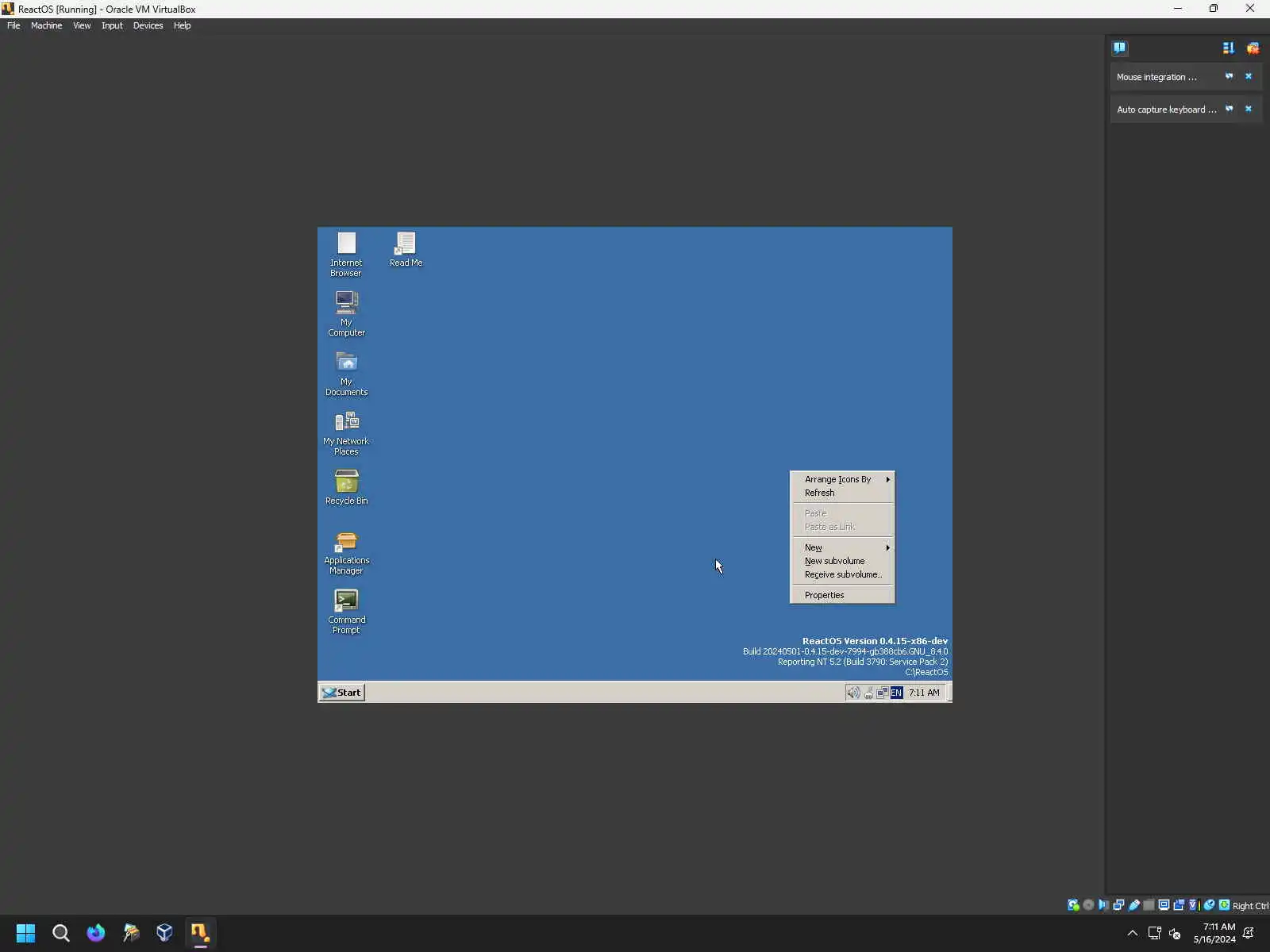Open Properties from the desktop context menu
The height and width of the screenshot is (952, 1270).
pyautogui.click(x=842, y=595)
